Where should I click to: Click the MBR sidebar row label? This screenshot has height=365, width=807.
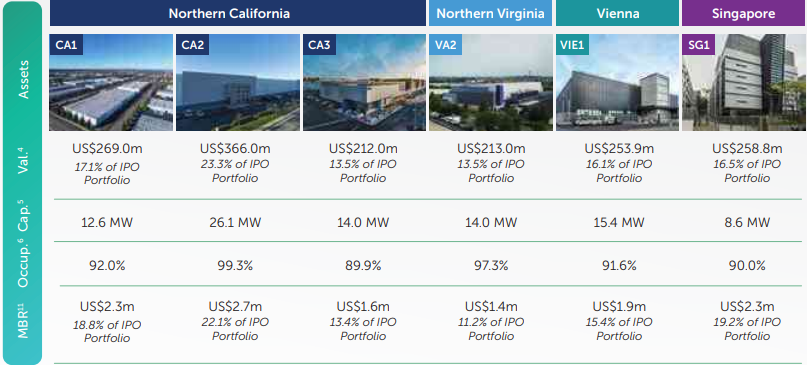(x=24, y=320)
